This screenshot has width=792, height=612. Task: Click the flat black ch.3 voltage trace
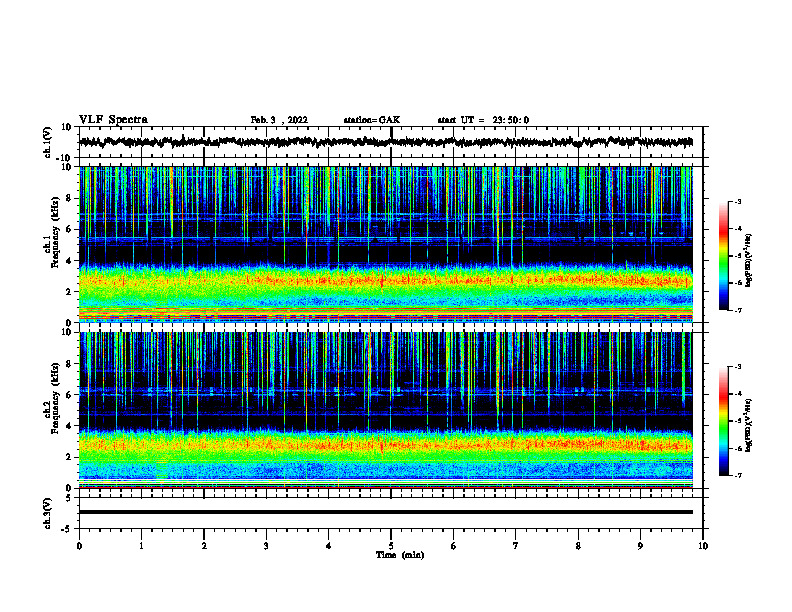[386, 512]
